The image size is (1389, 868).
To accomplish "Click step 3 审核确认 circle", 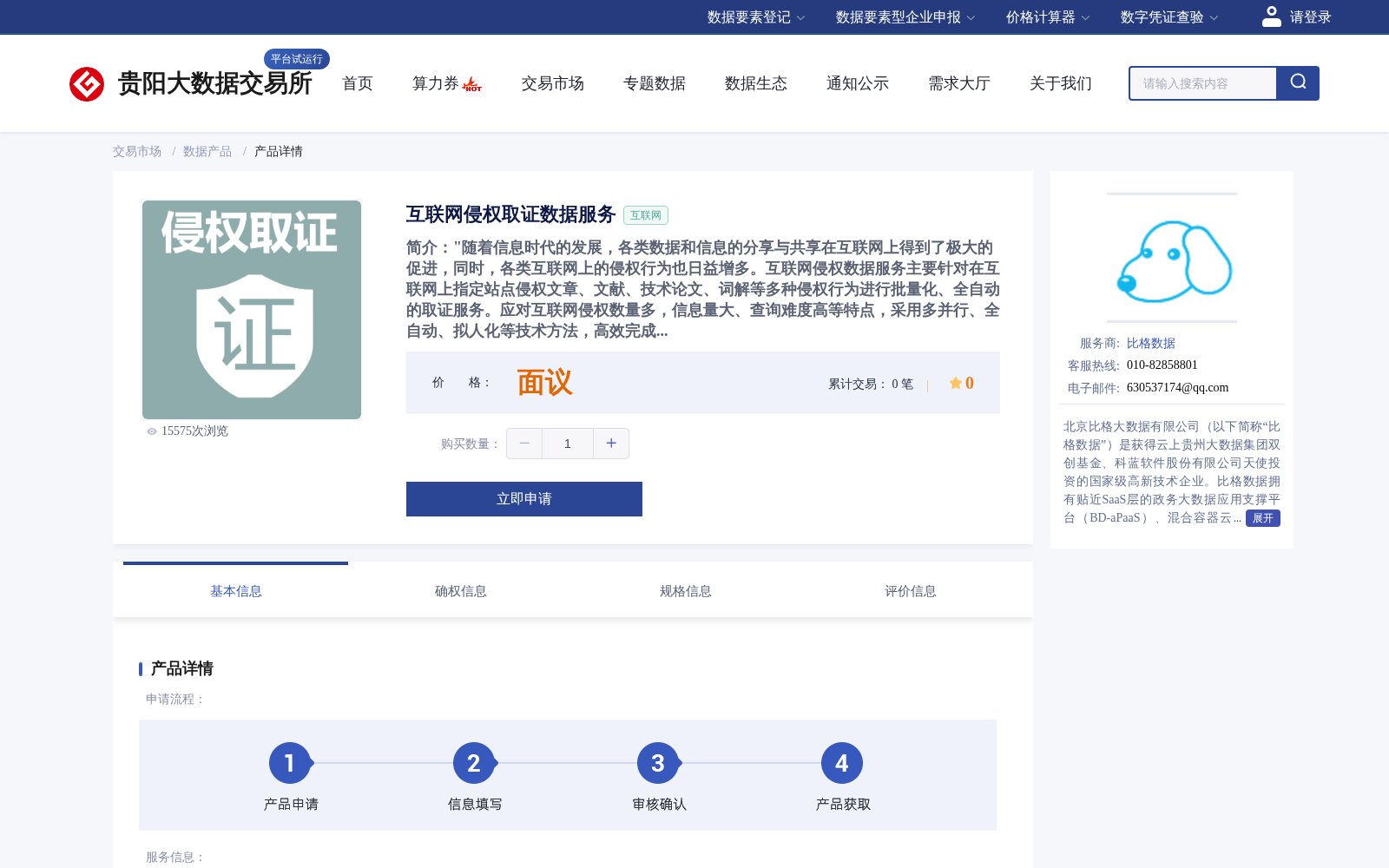I will (658, 763).
